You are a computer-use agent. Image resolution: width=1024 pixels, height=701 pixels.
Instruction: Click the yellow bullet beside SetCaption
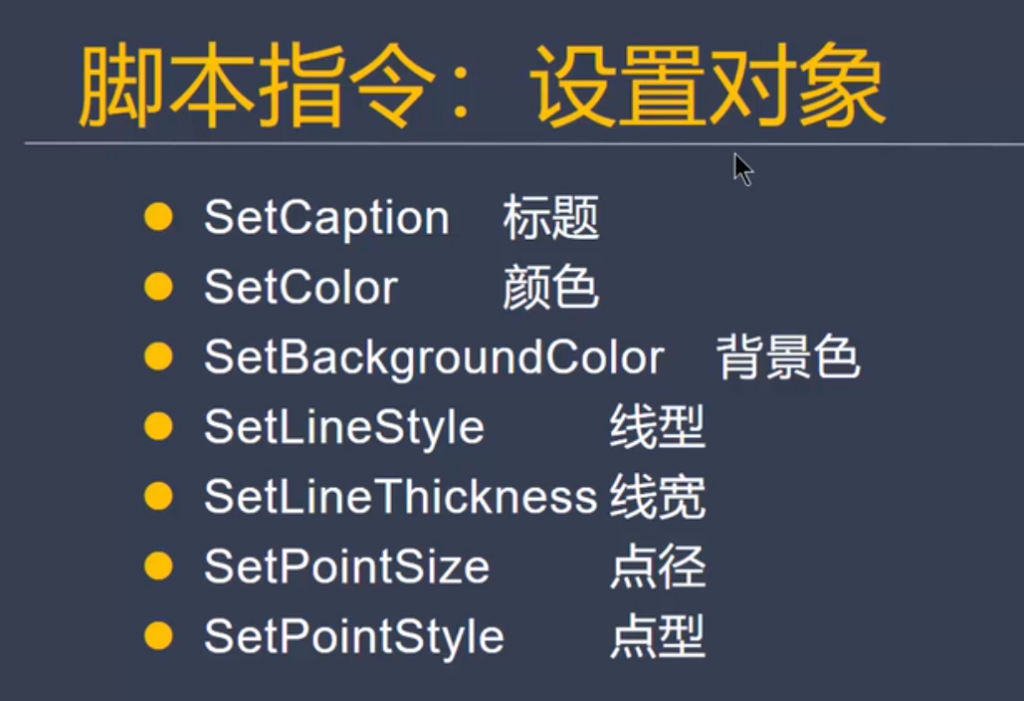(158, 217)
